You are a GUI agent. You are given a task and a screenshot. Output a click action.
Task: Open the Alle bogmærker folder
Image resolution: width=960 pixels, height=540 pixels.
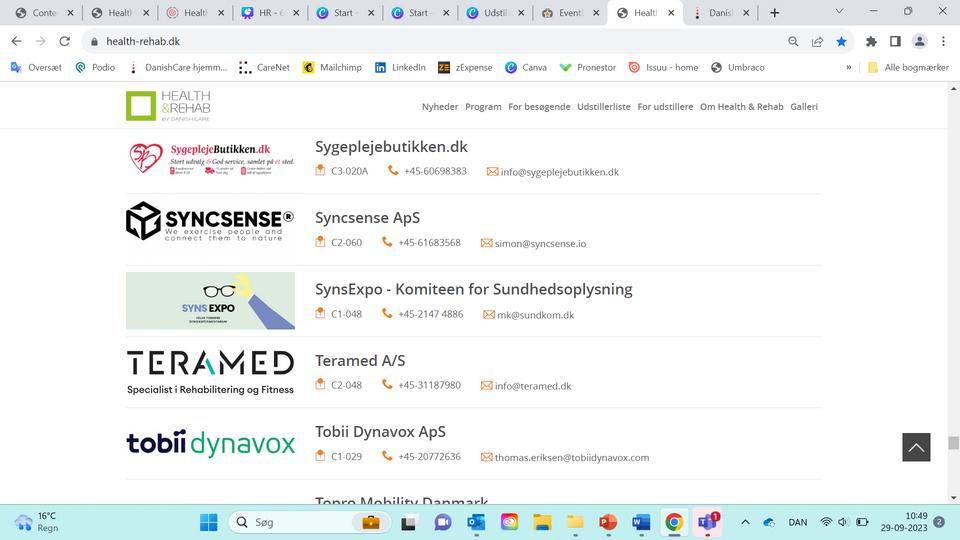[909, 67]
